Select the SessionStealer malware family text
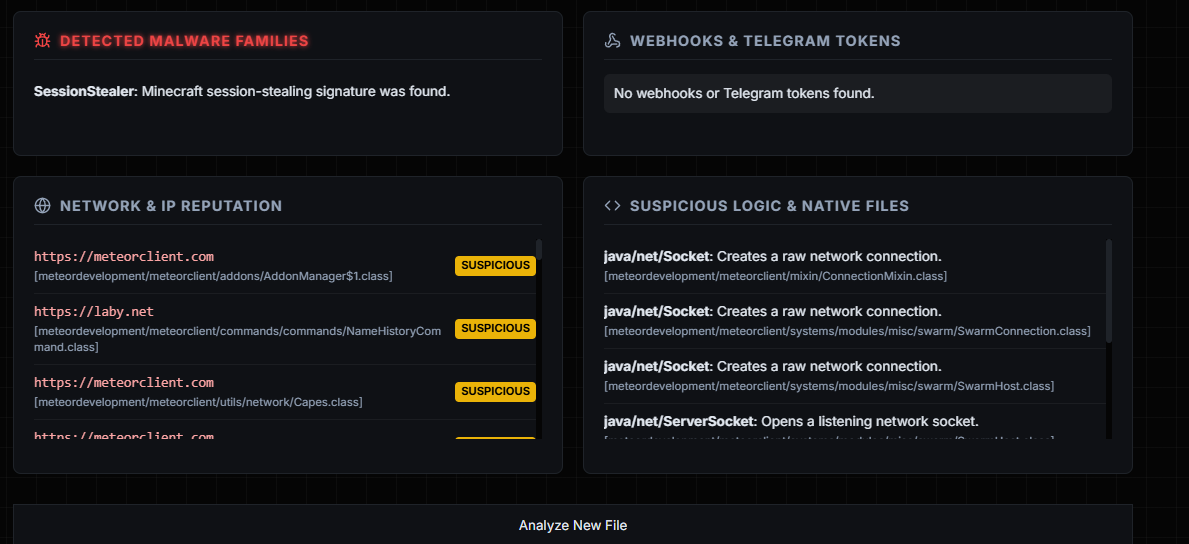This screenshot has height=544, width=1189. (x=242, y=92)
